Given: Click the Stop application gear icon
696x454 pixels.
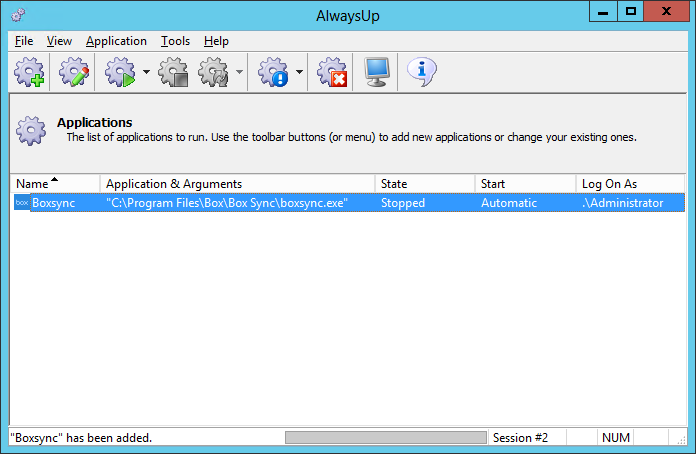Looking at the screenshot, I should pos(174,72).
